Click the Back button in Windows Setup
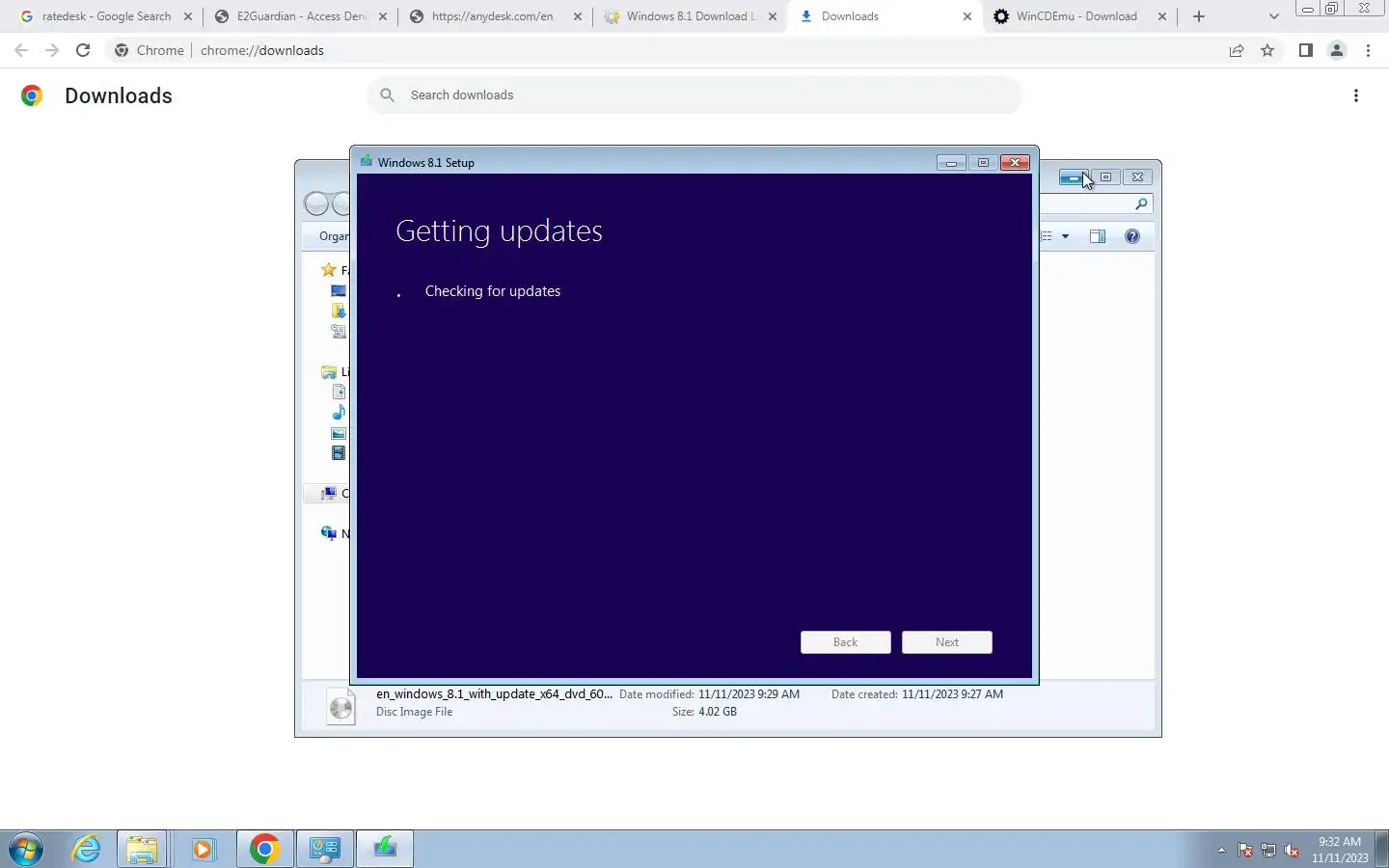1389x868 pixels. pos(845,642)
